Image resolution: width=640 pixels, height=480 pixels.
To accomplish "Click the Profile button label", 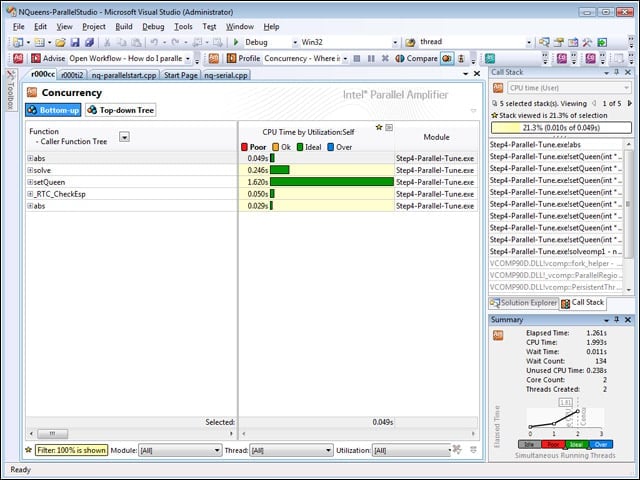I will pos(249,58).
